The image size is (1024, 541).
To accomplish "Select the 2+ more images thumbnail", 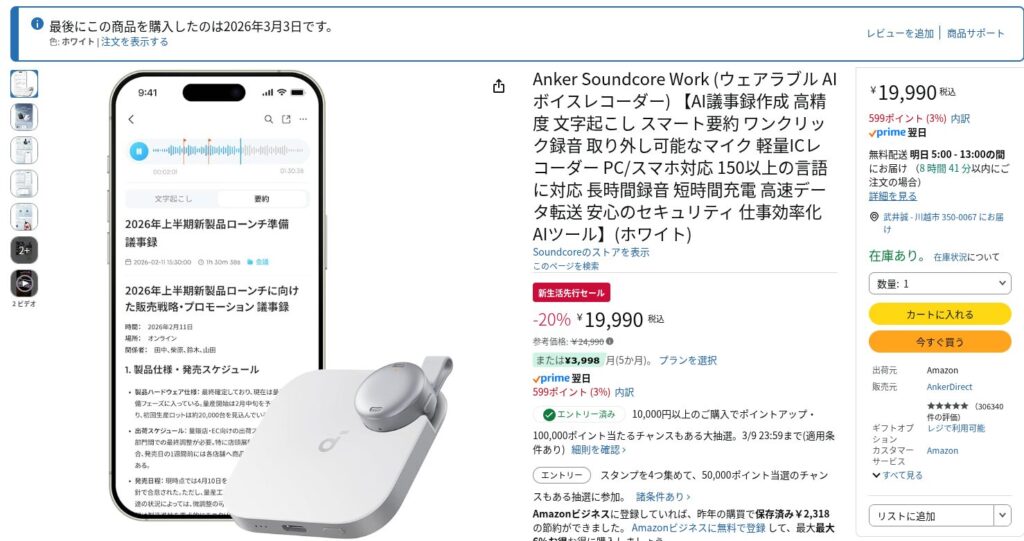I will [x=24, y=250].
